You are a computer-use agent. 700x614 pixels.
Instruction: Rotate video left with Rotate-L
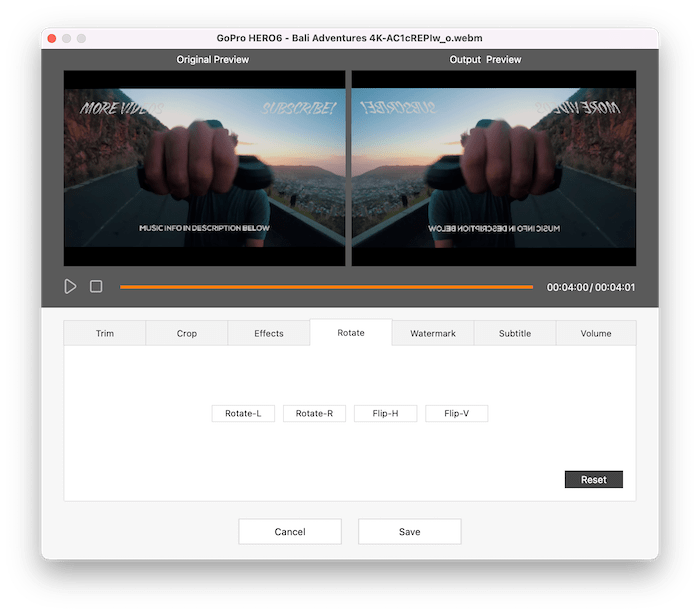coord(243,413)
